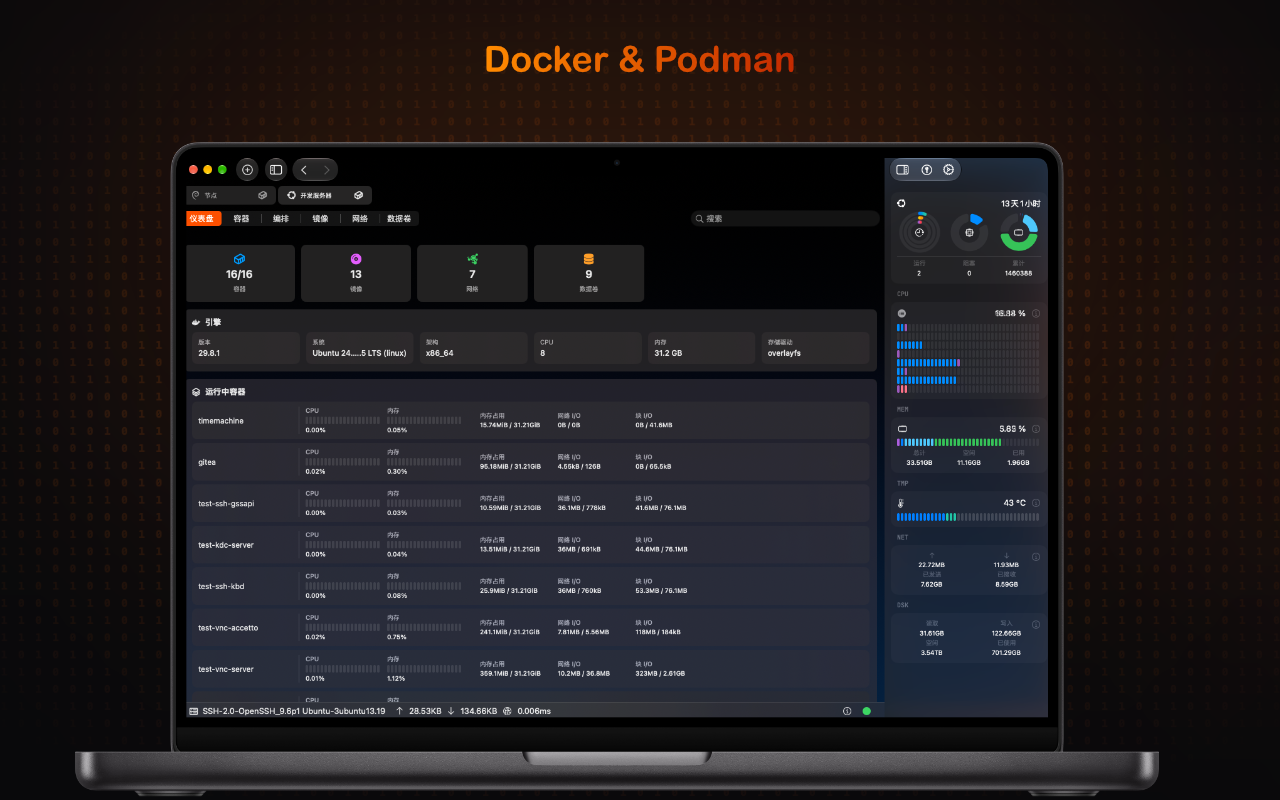
Task: Open the CPU section info icon
Action: pyautogui.click(x=1035, y=313)
